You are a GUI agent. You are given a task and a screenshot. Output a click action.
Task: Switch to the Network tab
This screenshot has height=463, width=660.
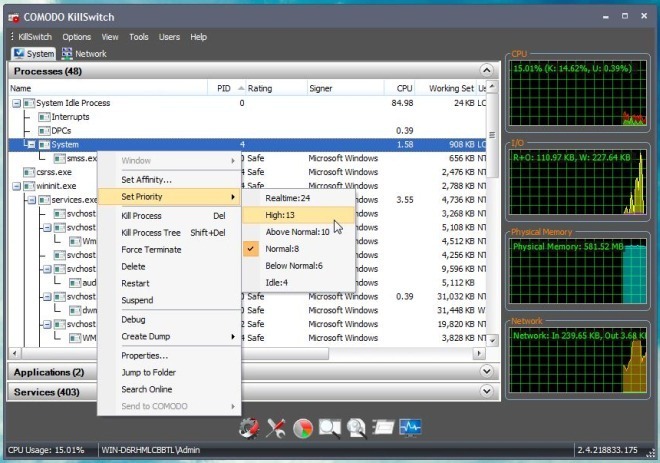pos(84,54)
